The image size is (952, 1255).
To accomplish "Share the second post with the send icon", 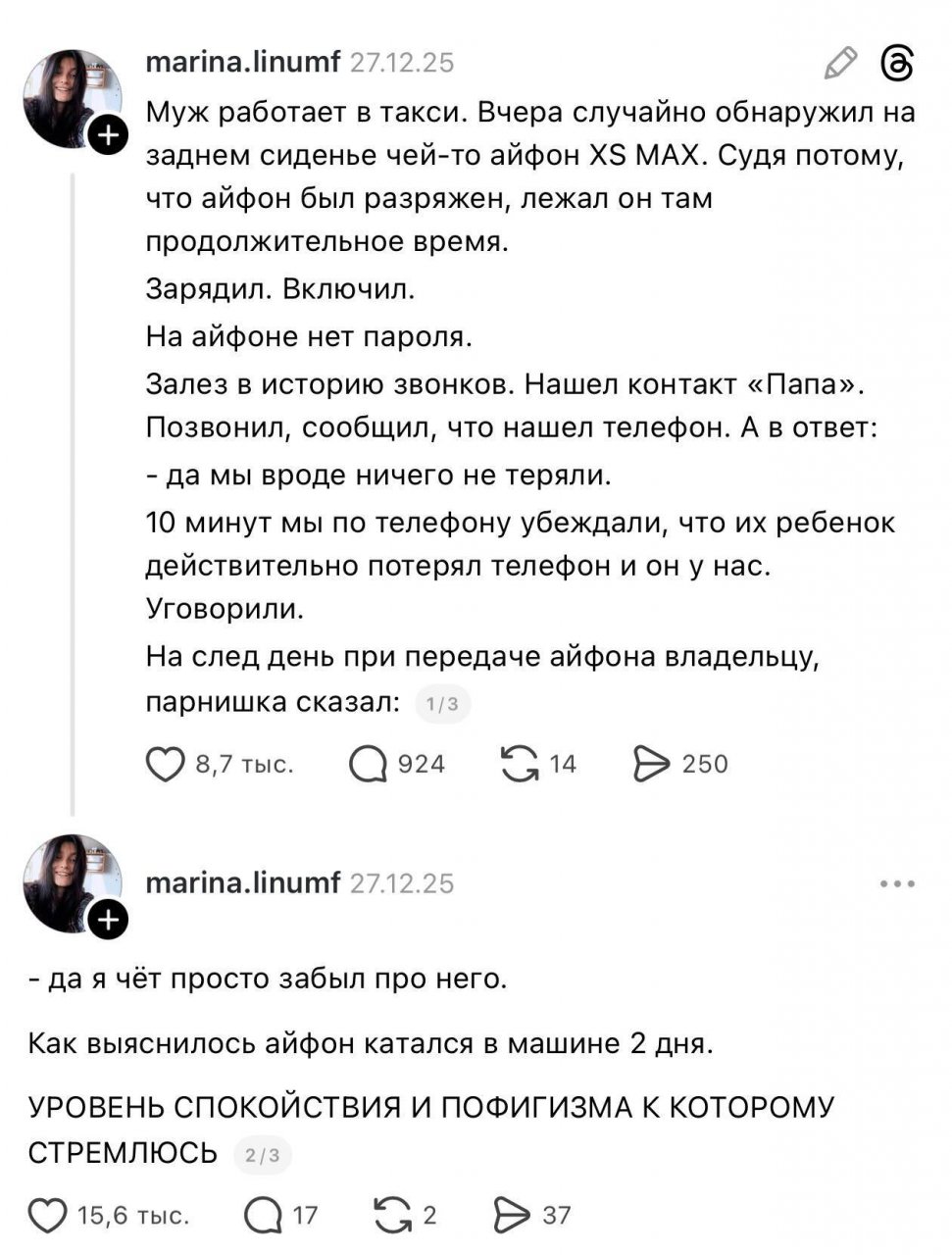I will pos(511,1216).
